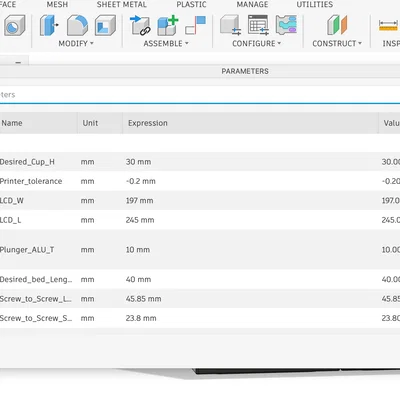Expand the CONFIGURE dropdown menu
Viewport: 400px width, 400px height.
coord(256,44)
